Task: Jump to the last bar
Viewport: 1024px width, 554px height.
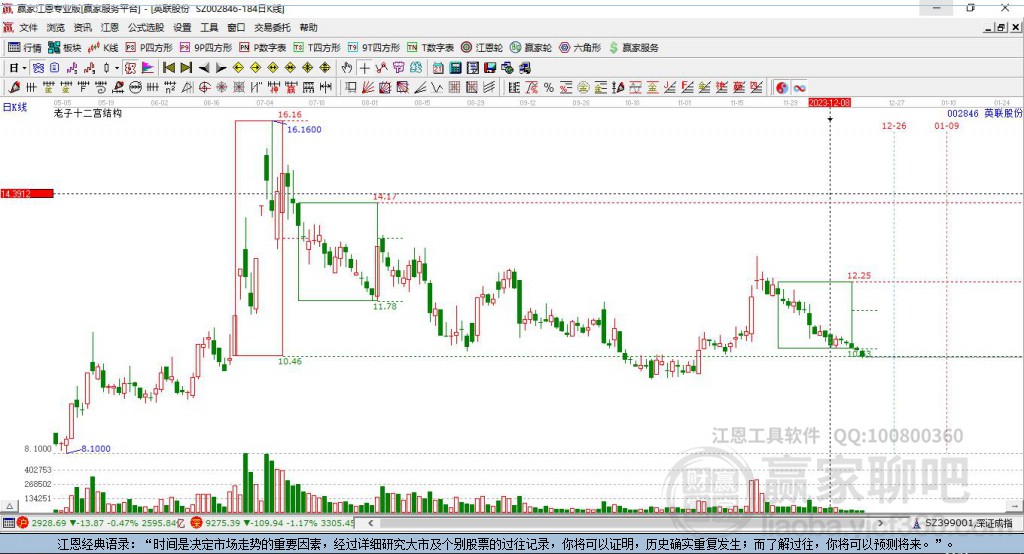Action: [x=186, y=68]
